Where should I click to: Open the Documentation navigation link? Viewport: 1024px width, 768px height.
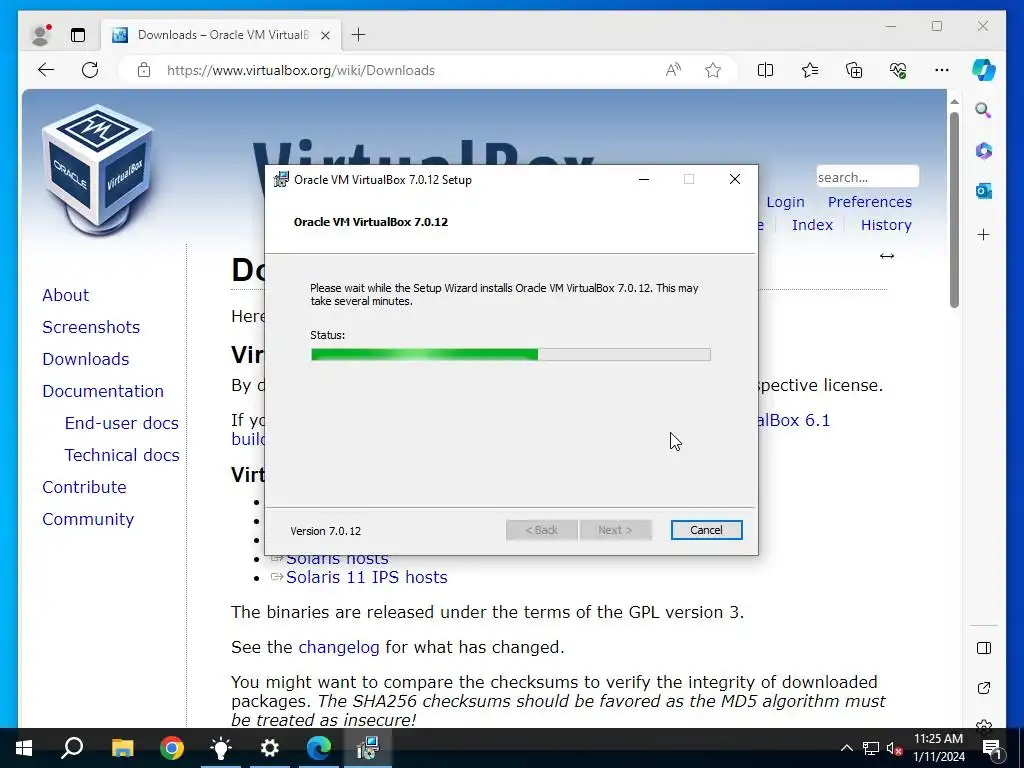[103, 391]
